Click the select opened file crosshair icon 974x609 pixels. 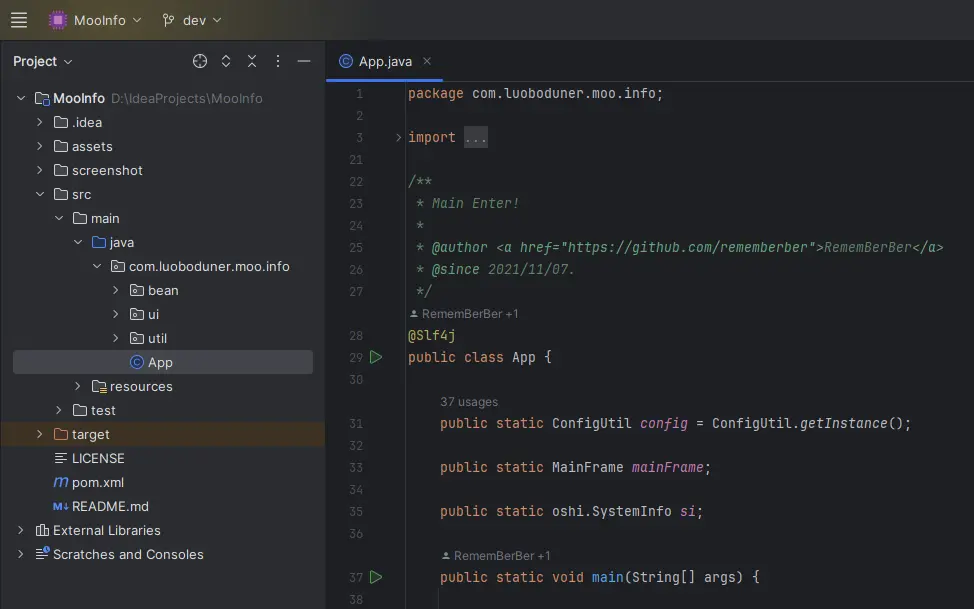pyautogui.click(x=200, y=61)
